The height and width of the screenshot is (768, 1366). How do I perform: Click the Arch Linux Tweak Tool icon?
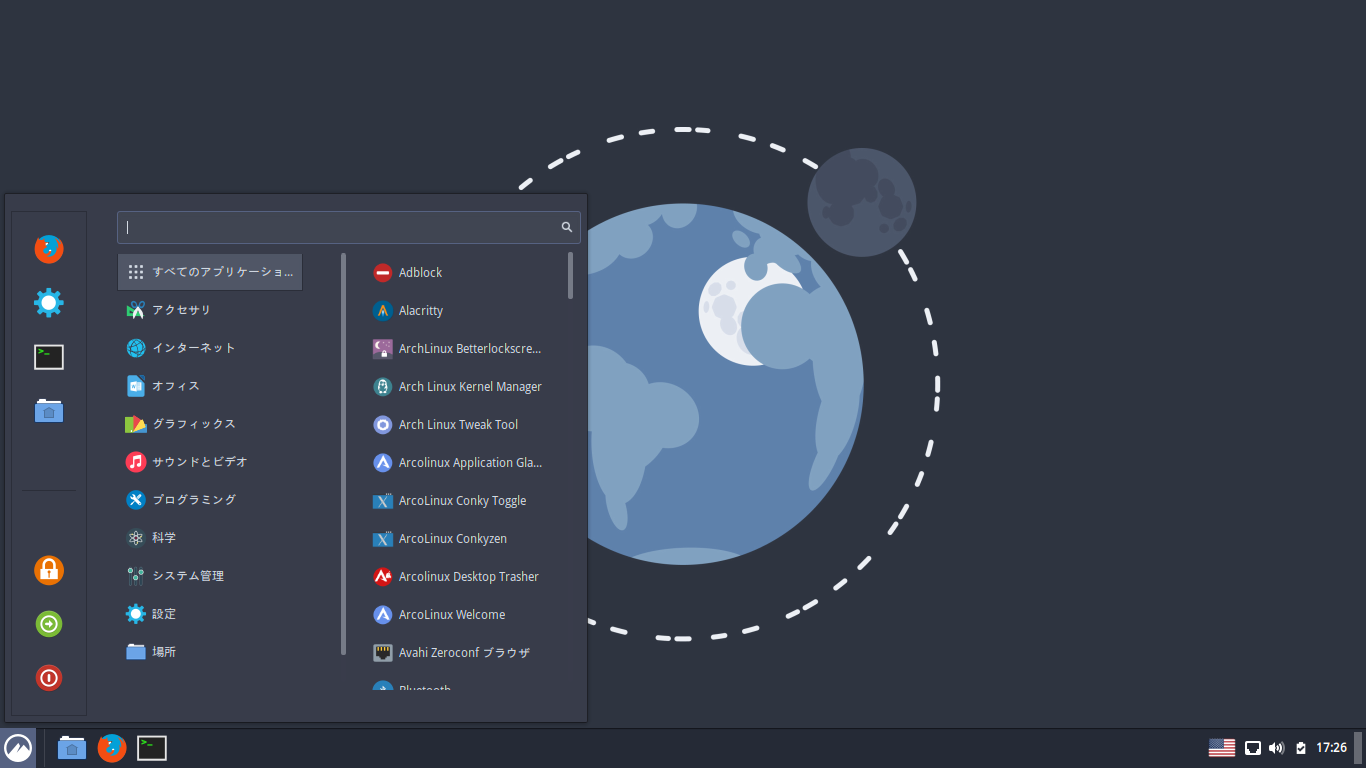point(382,425)
